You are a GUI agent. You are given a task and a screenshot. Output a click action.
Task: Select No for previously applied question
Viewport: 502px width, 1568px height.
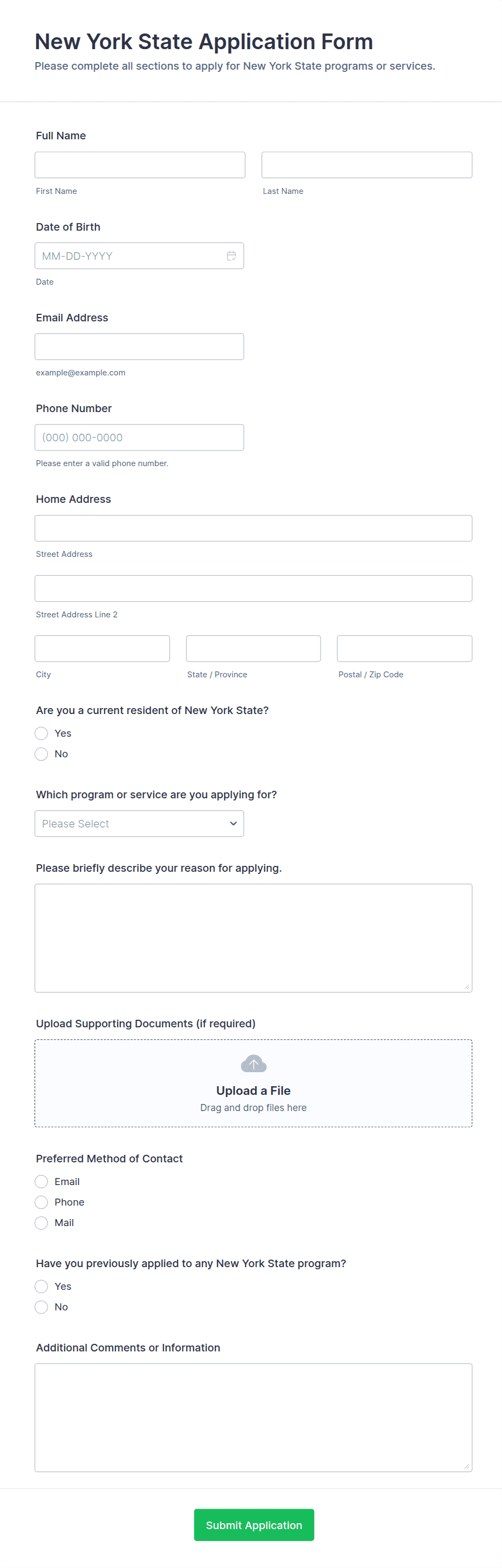41,1306
